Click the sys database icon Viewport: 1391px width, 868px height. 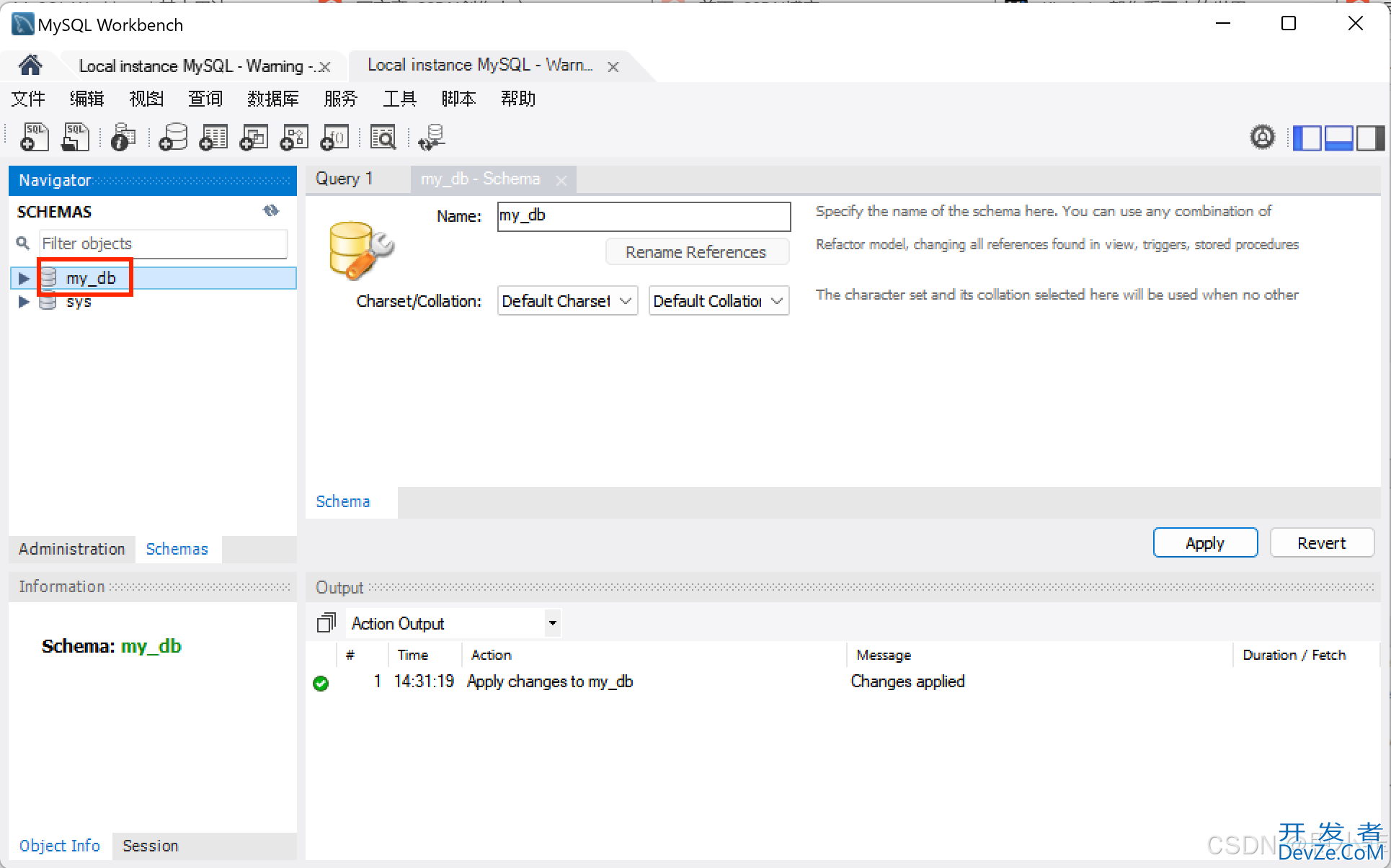click(48, 302)
